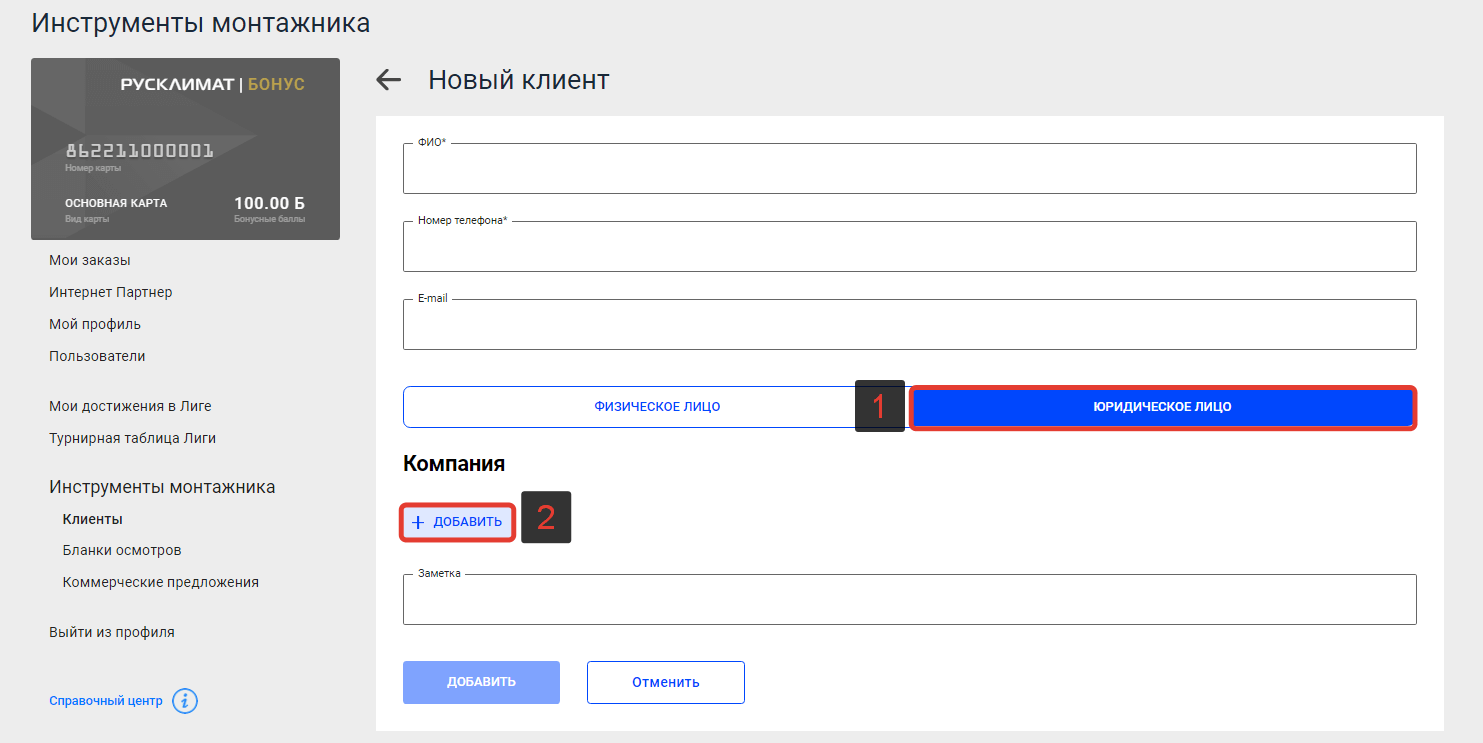Screen dimensions: 1483x743
Task: Click the 100.00 Б bonus balance
Action: click(x=269, y=203)
